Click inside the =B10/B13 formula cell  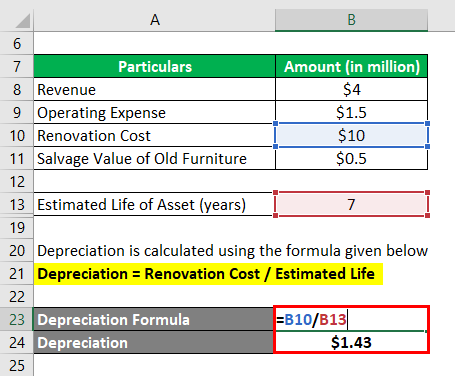coord(351,320)
